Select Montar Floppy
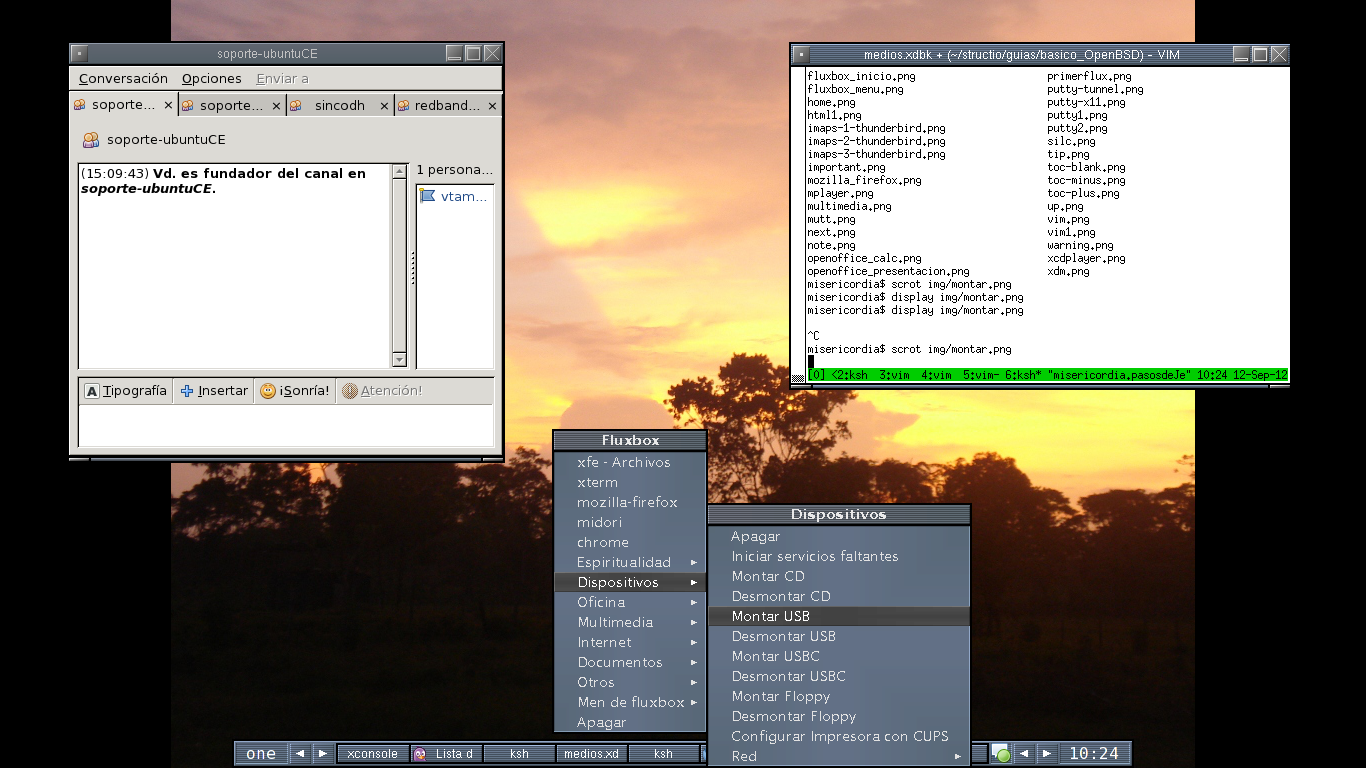The image size is (1366, 768). (839, 696)
